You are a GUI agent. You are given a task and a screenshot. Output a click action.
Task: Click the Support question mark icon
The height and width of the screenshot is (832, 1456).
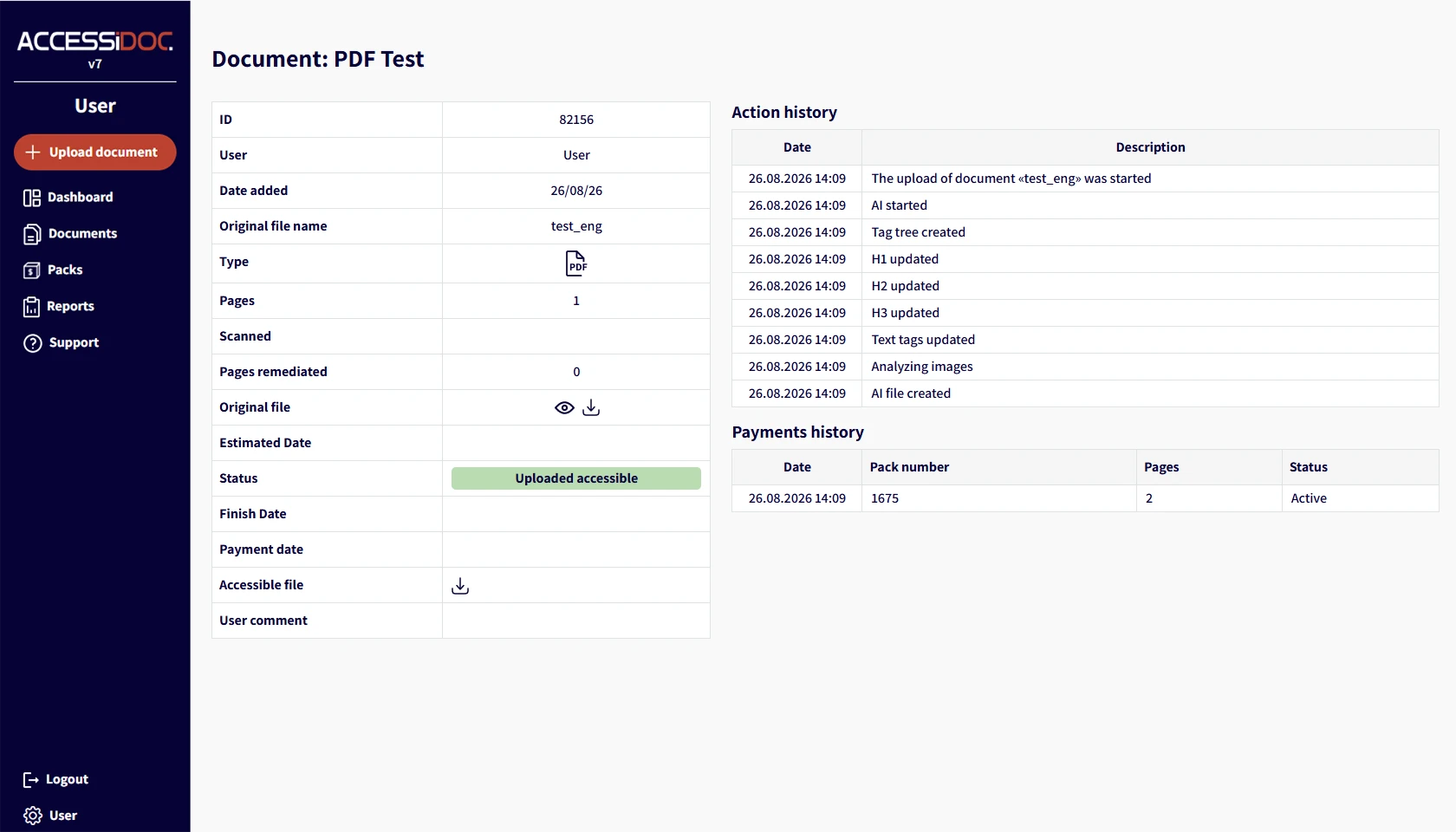coord(33,343)
